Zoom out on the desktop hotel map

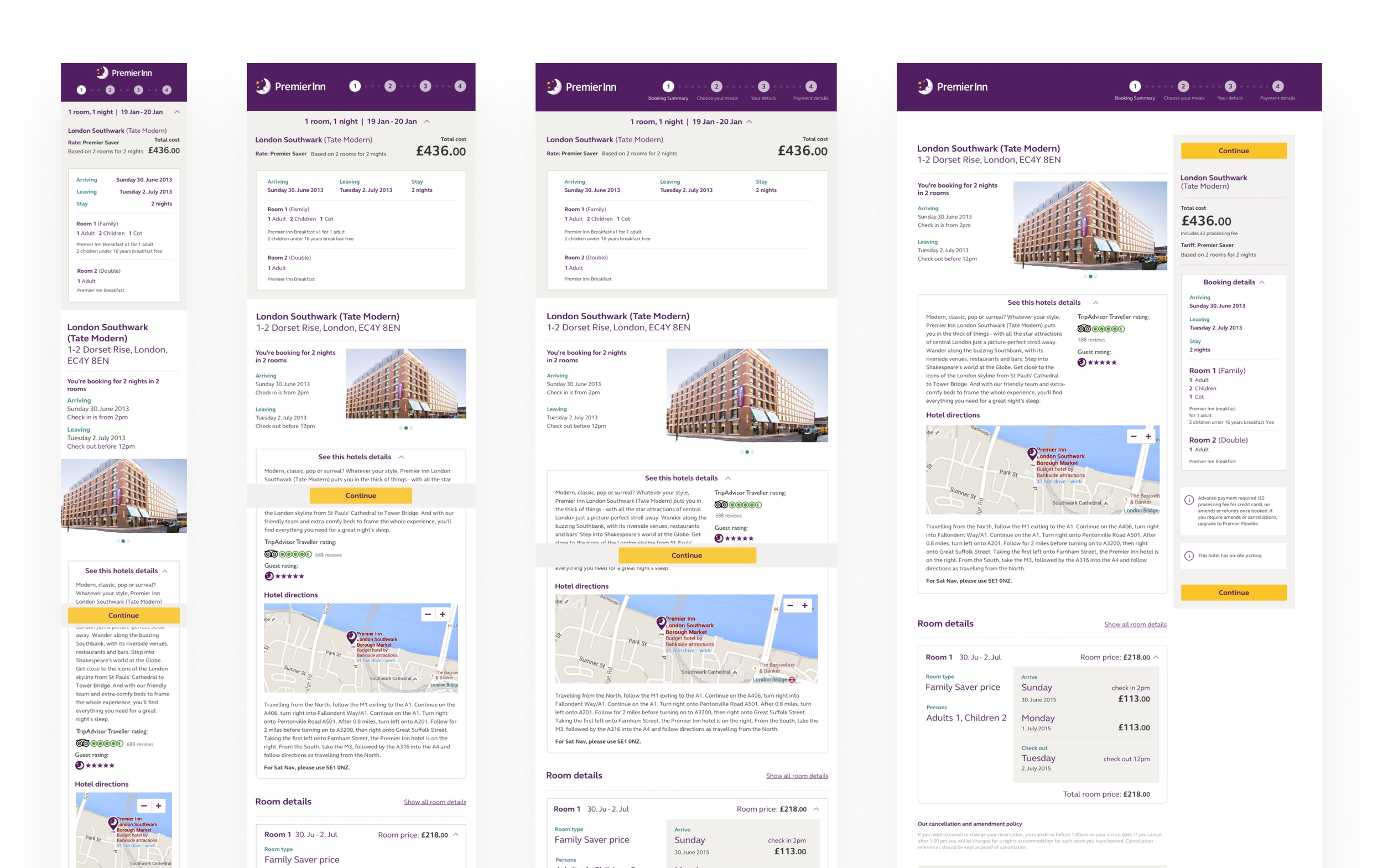click(x=1133, y=436)
